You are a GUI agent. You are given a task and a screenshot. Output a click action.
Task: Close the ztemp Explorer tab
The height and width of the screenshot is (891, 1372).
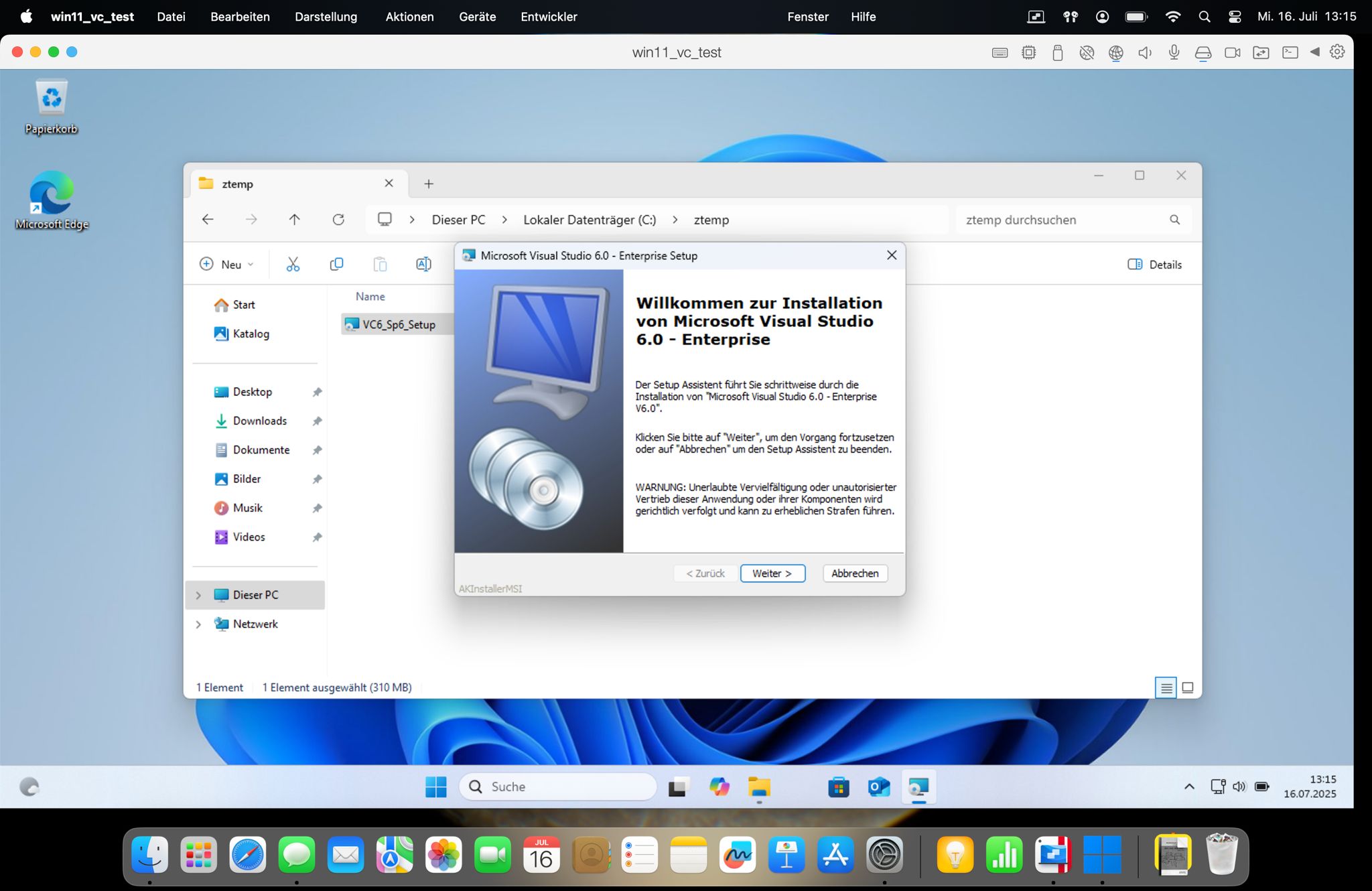pos(389,183)
